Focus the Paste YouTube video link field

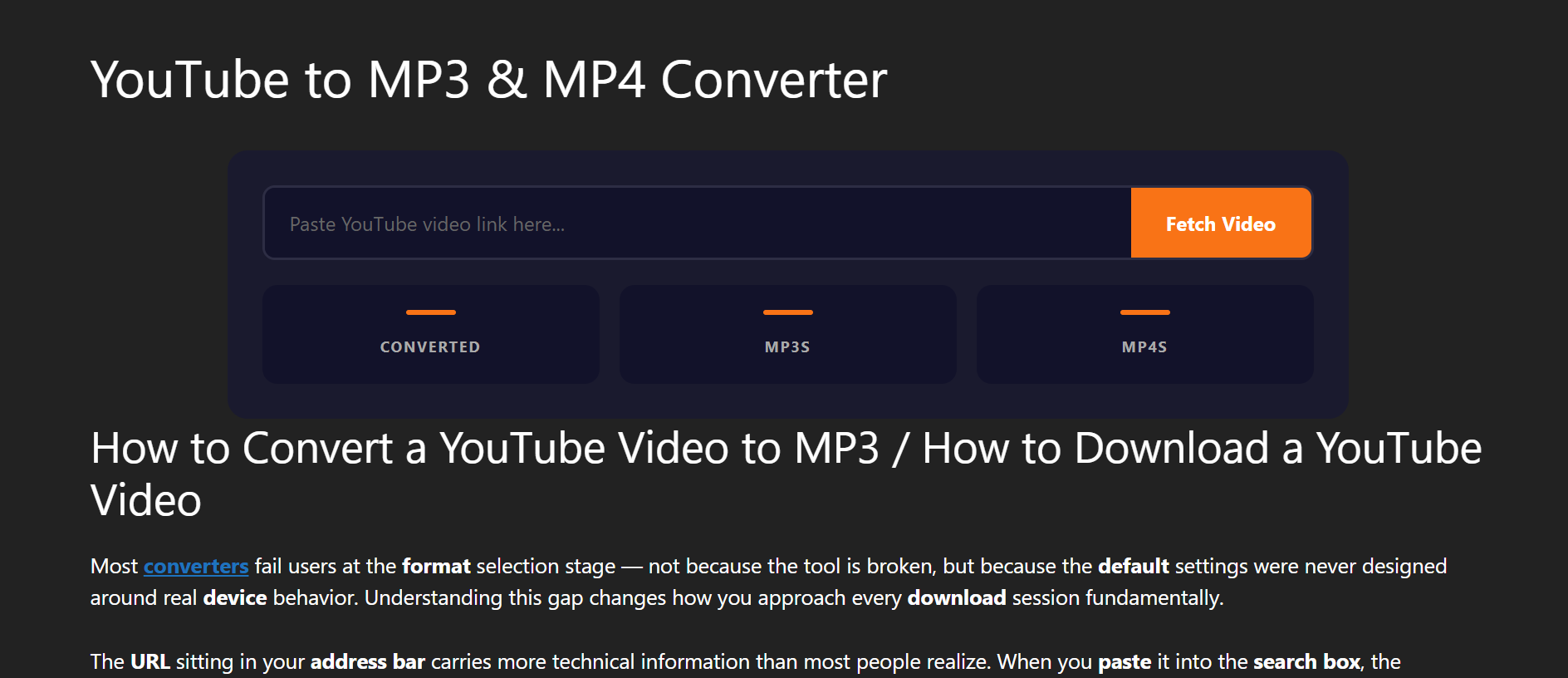698,224
